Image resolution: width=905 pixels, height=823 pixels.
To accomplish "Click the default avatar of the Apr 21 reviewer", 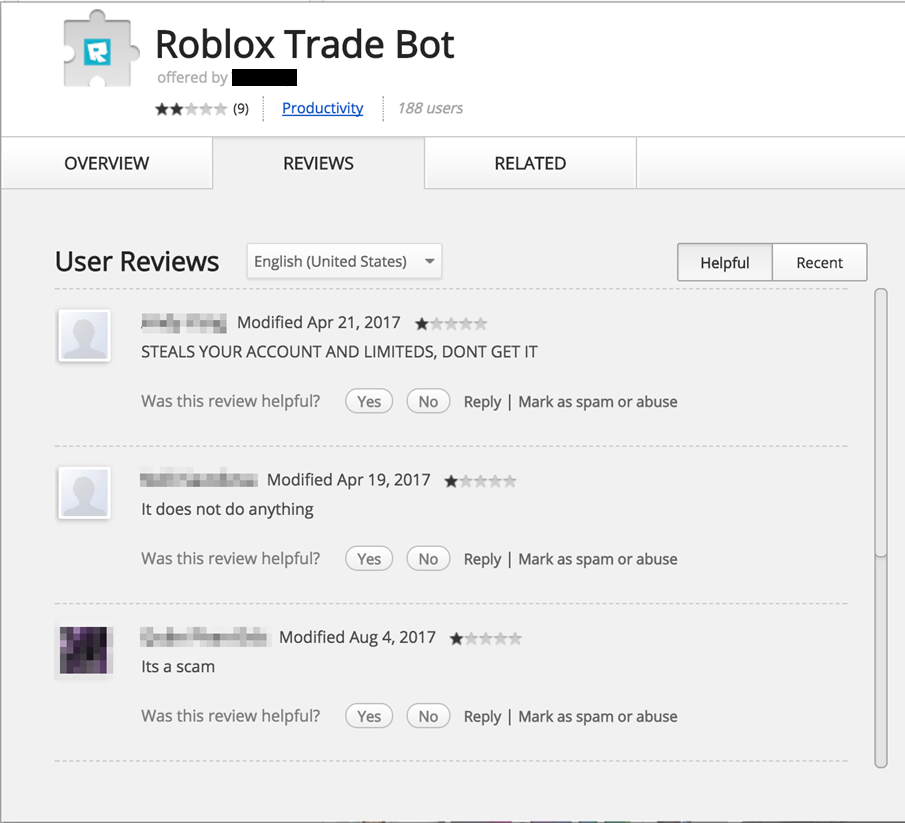I will coord(84,336).
